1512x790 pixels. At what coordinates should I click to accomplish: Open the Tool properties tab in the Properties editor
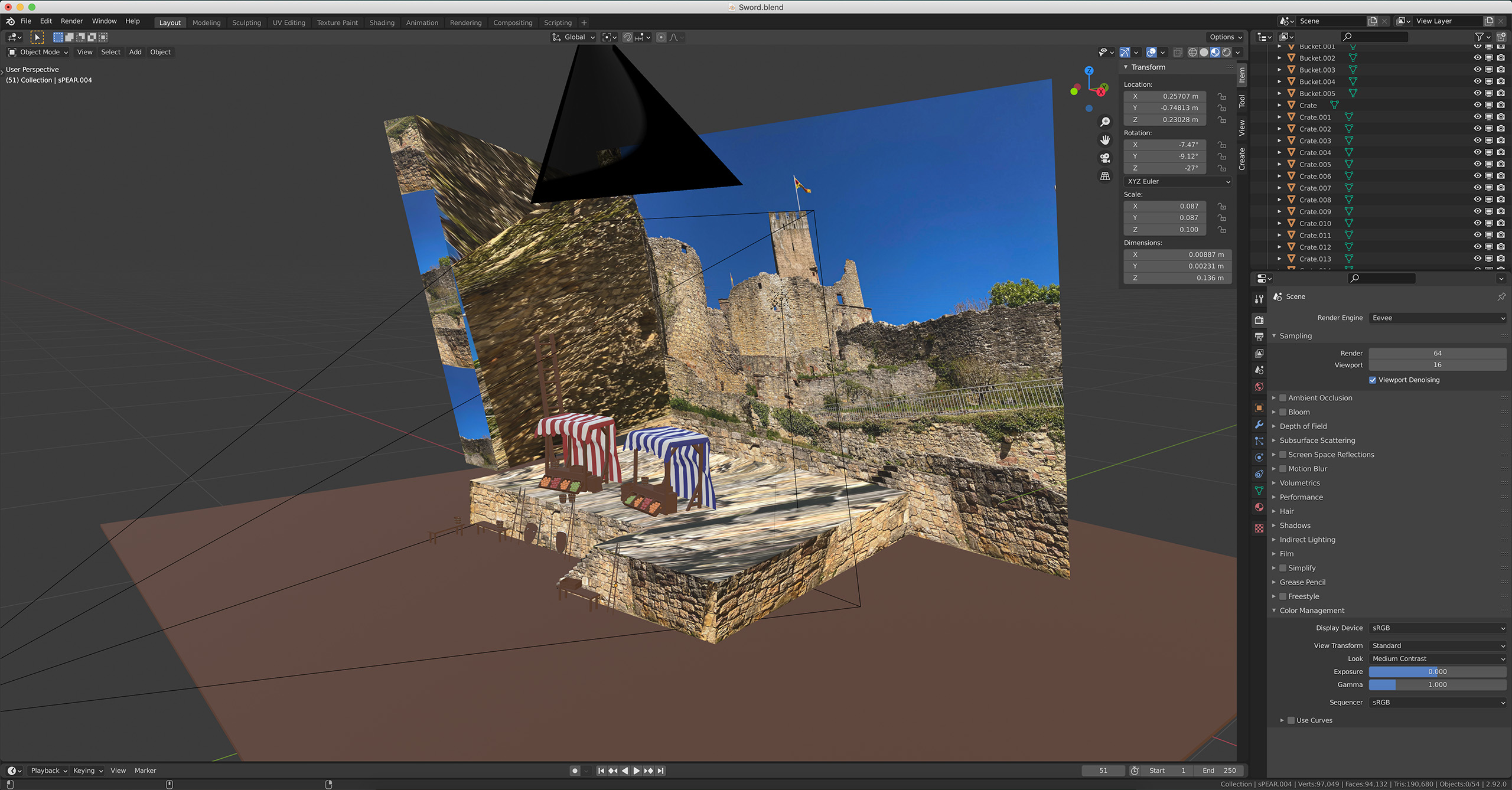point(1259,299)
